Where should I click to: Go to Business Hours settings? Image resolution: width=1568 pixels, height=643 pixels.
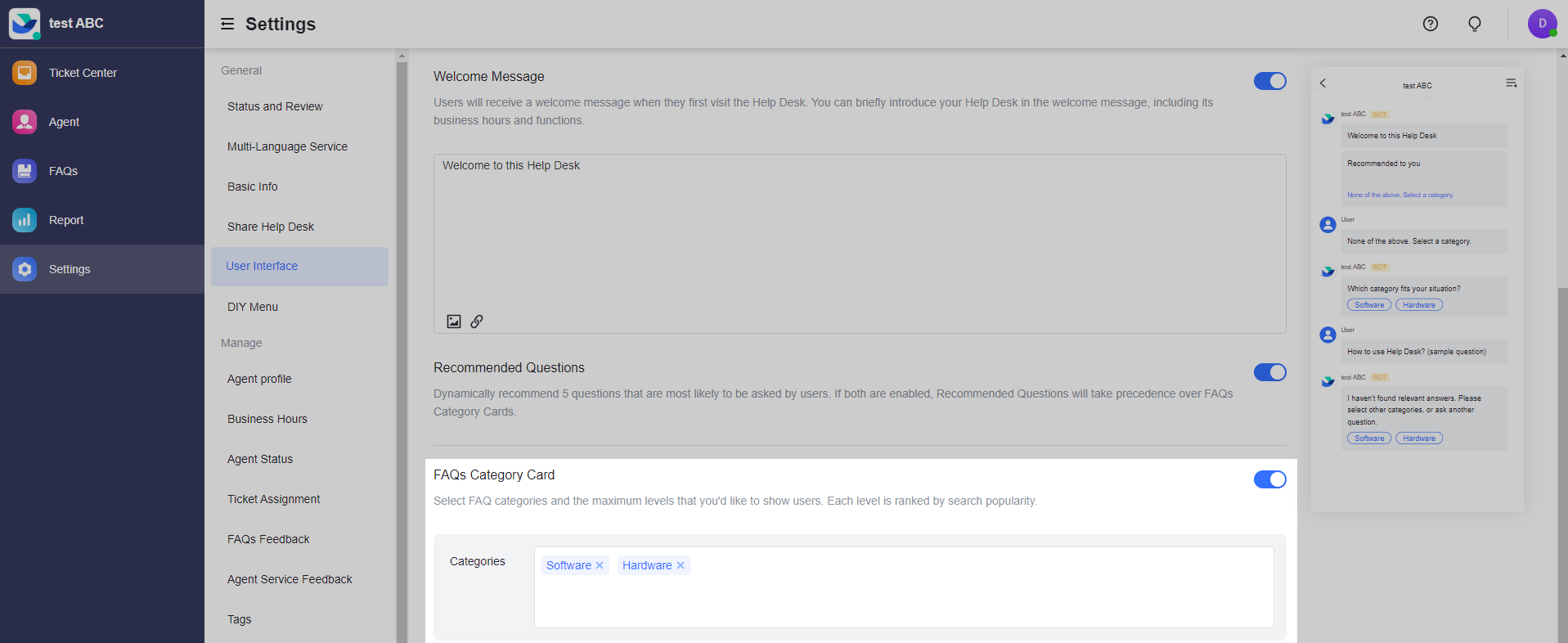[267, 419]
